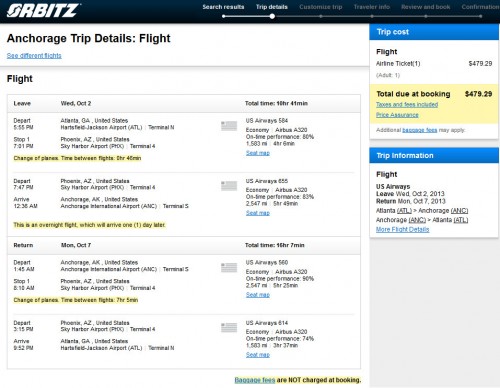Screen dimensions: 500x388
Task: Click Airline Ticket(1) price line
Action: [x=434, y=64]
